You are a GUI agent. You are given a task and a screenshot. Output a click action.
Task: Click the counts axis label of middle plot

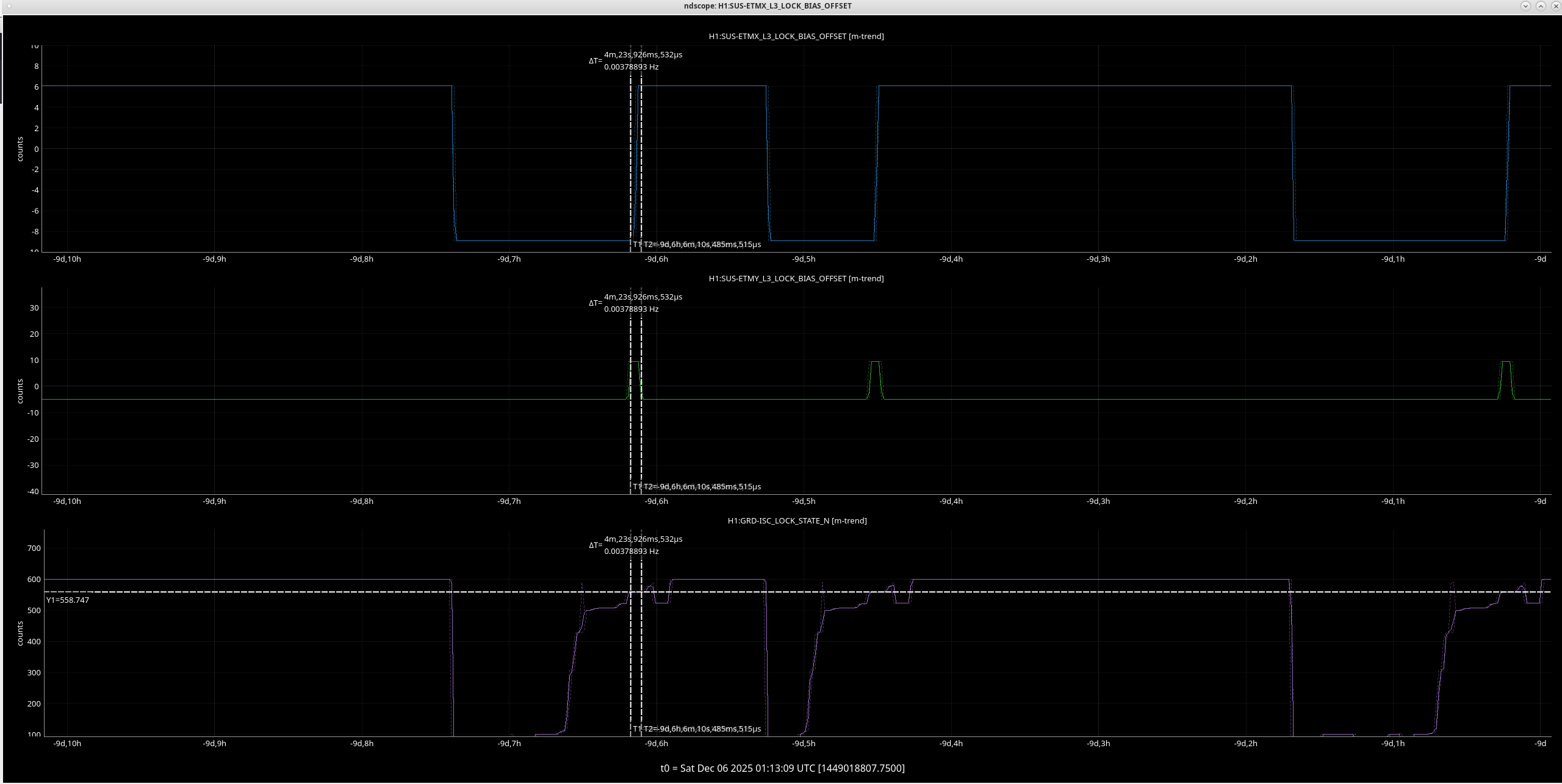[20, 391]
